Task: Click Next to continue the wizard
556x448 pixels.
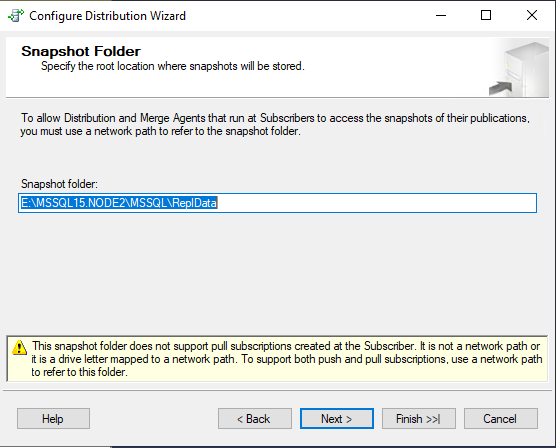Action: (337, 419)
